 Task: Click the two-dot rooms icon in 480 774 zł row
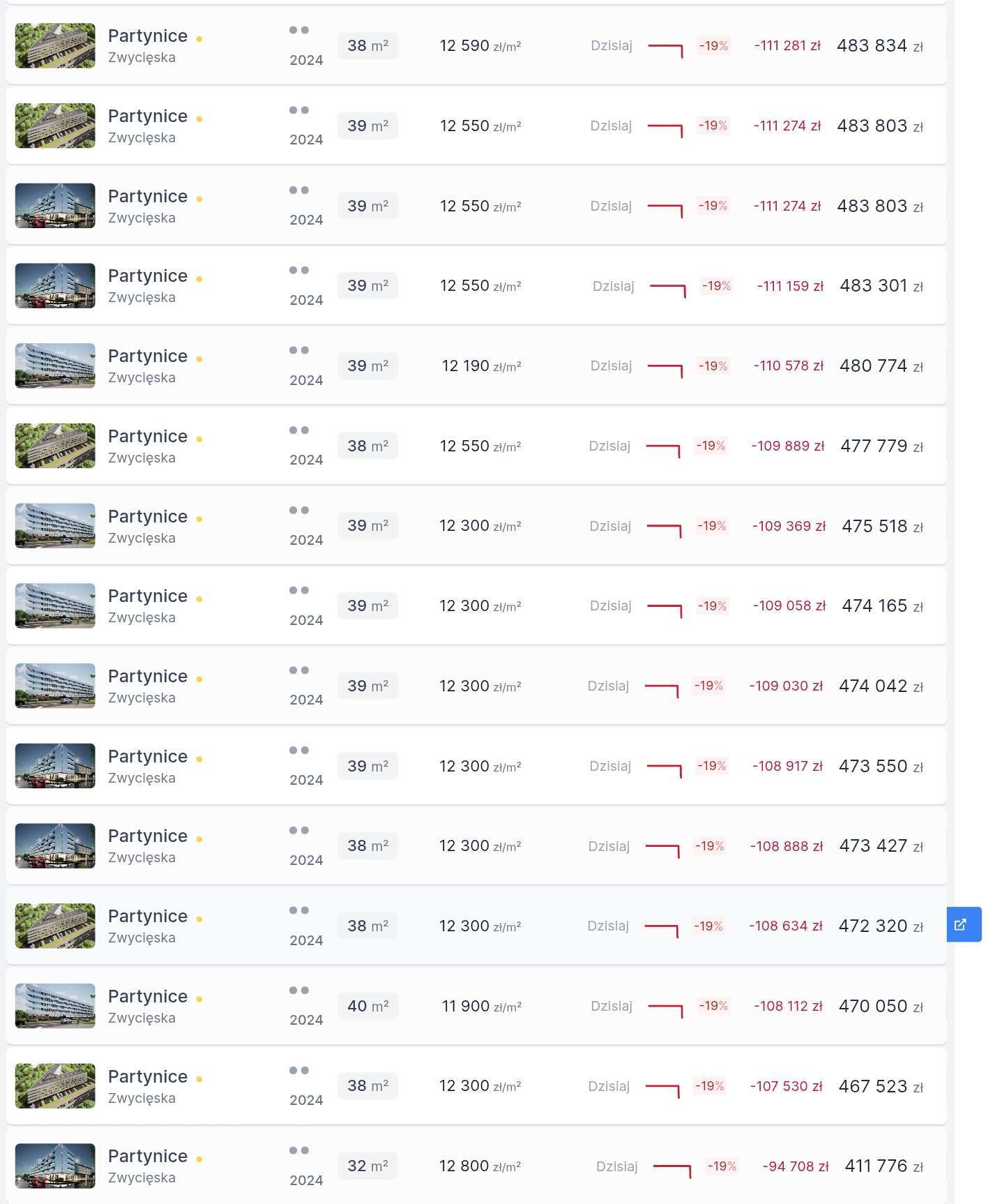298,350
